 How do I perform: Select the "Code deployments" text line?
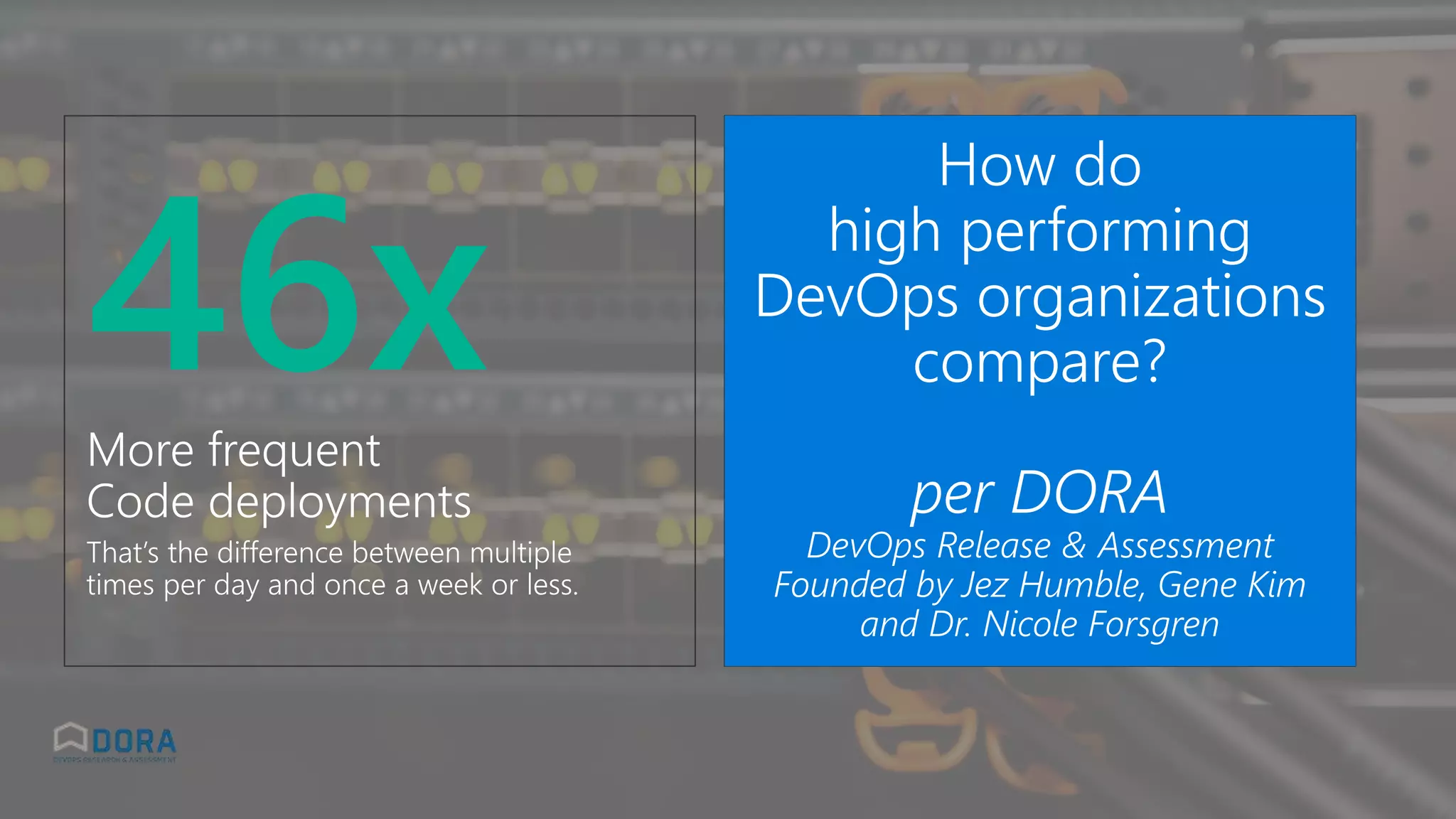(x=279, y=502)
